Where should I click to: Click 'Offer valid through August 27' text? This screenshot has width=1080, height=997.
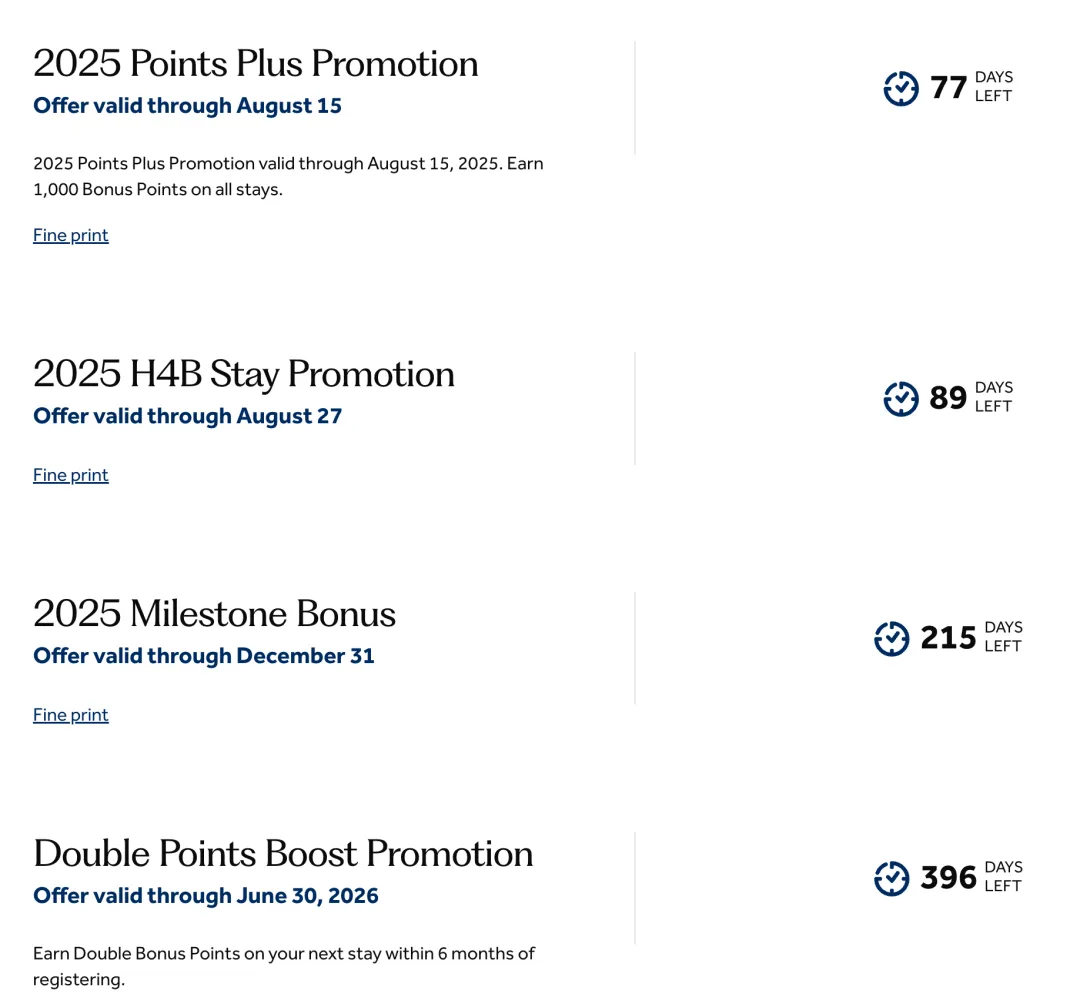coord(187,417)
